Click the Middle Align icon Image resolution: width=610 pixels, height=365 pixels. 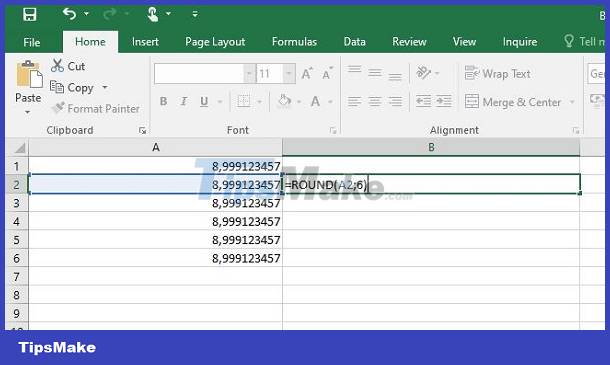click(x=375, y=72)
